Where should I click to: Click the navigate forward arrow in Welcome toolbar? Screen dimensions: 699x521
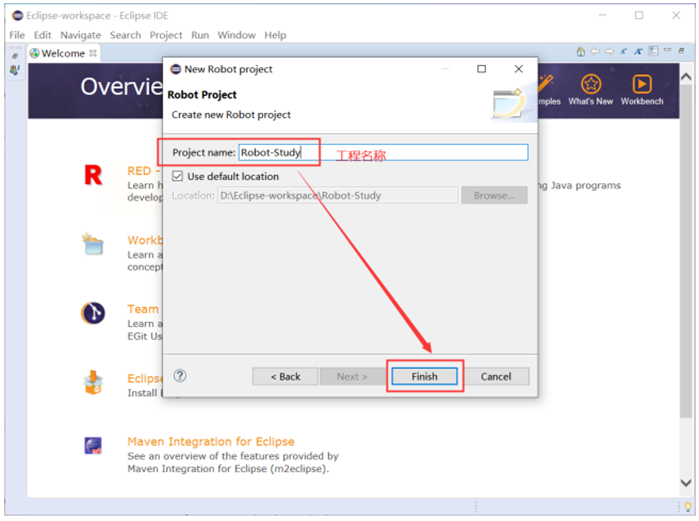pos(609,51)
